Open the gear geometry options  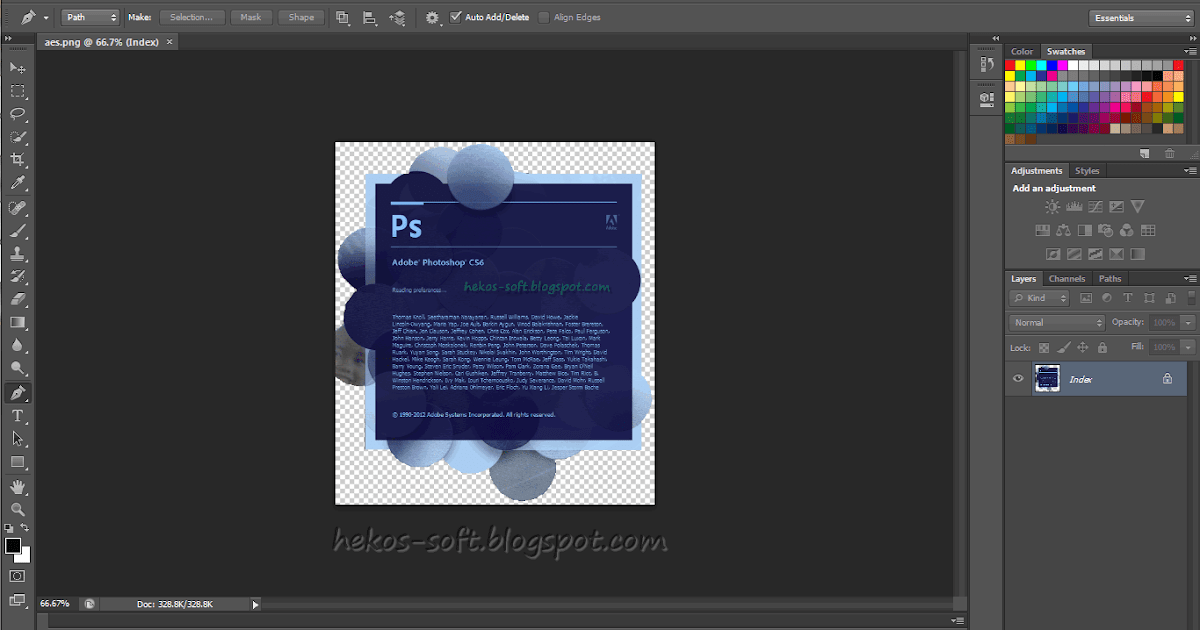point(433,17)
